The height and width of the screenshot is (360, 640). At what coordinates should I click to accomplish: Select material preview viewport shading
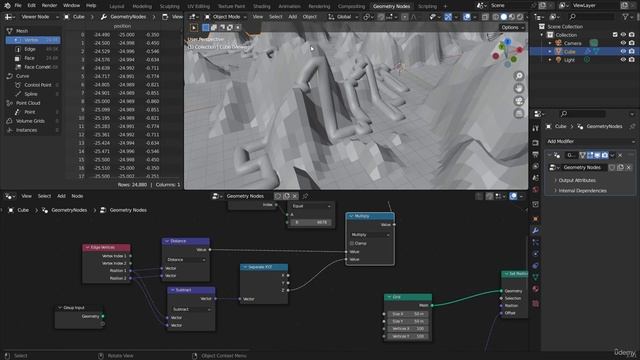coord(511,17)
